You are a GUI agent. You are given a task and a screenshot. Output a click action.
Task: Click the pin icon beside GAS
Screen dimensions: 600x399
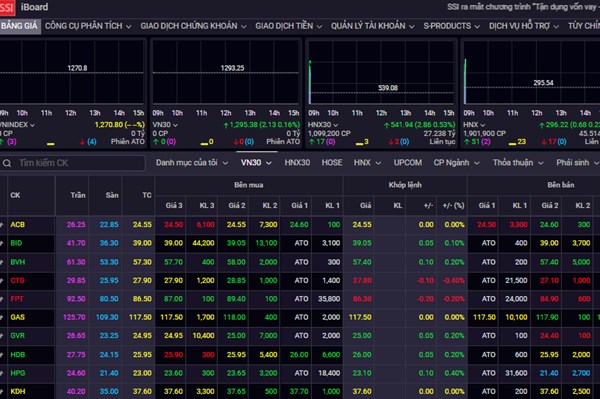coord(2,318)
